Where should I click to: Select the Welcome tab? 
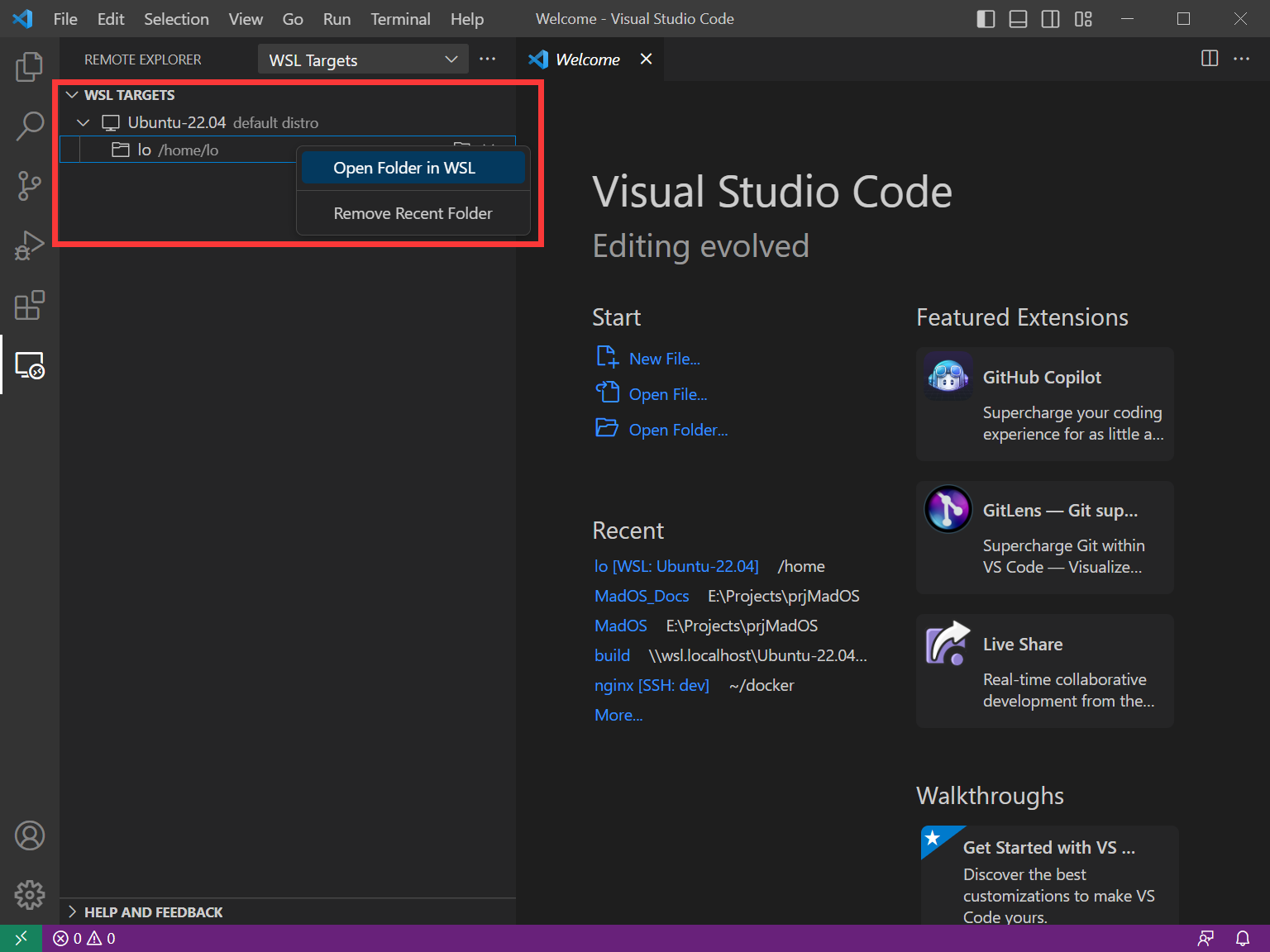click(588, 59)
